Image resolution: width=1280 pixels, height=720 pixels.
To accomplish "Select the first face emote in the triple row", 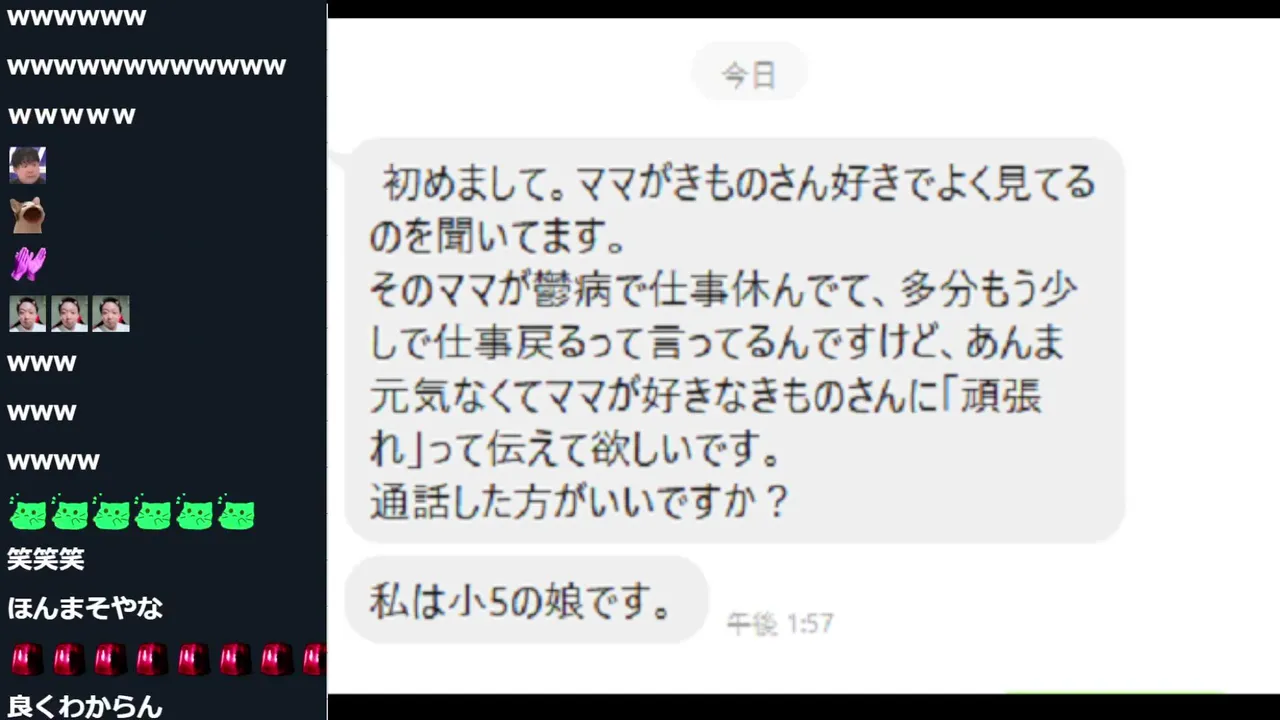I will (27, 313).
